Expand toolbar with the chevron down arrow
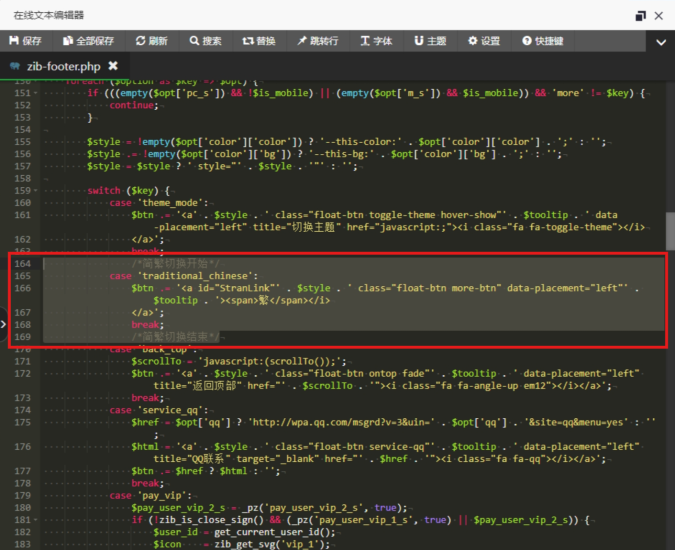 (x=661, y=42)
